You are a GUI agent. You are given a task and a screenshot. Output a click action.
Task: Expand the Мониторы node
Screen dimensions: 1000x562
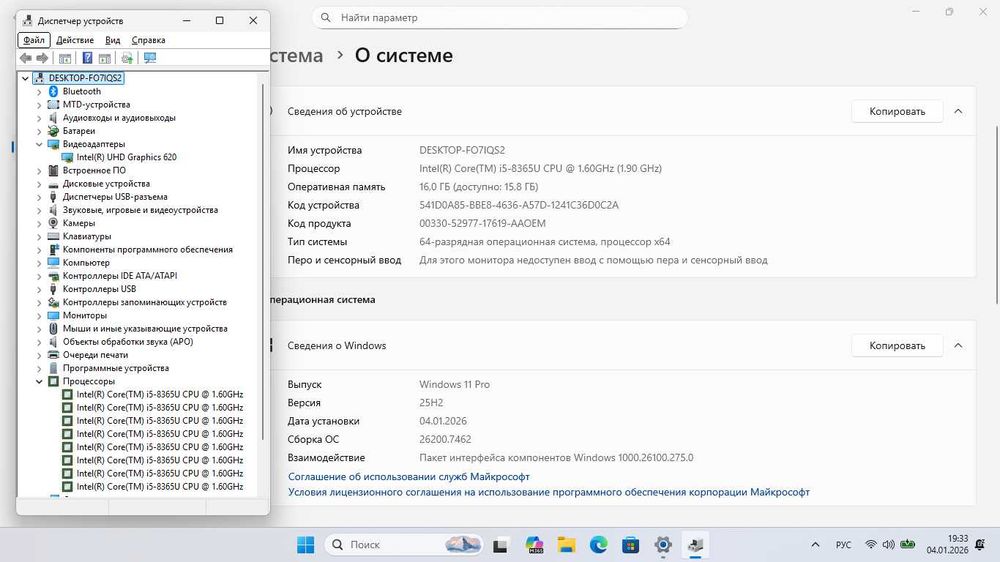pyautogui.click(x=39, y=316)
